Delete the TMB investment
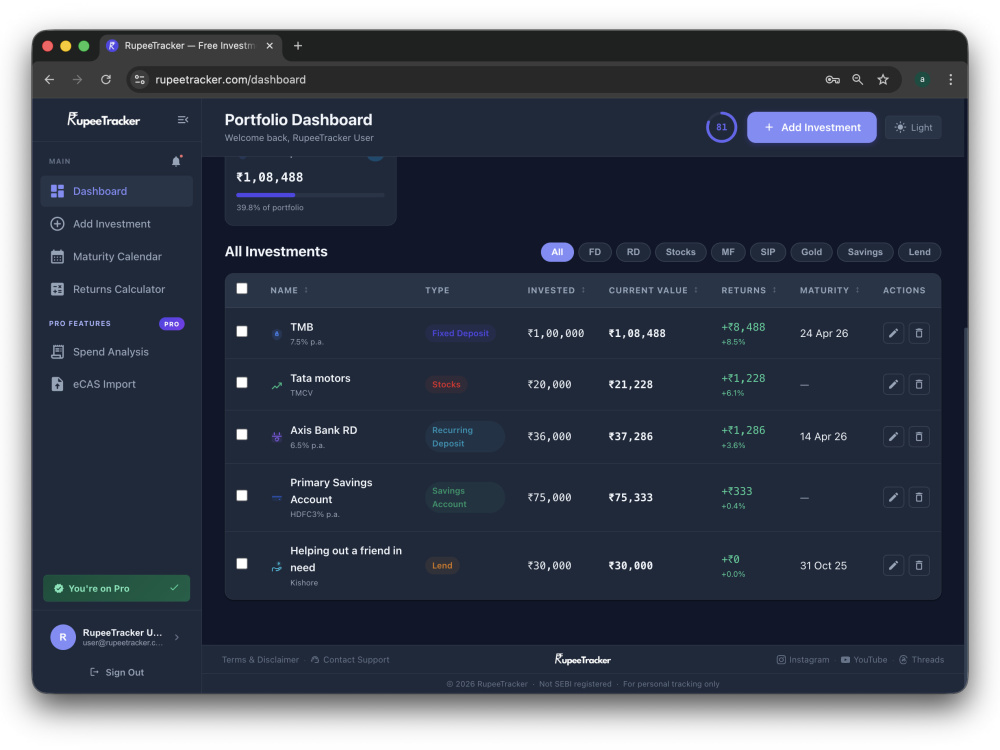The width and height of the screenshot is (1000, 750). tap(919, 333)
